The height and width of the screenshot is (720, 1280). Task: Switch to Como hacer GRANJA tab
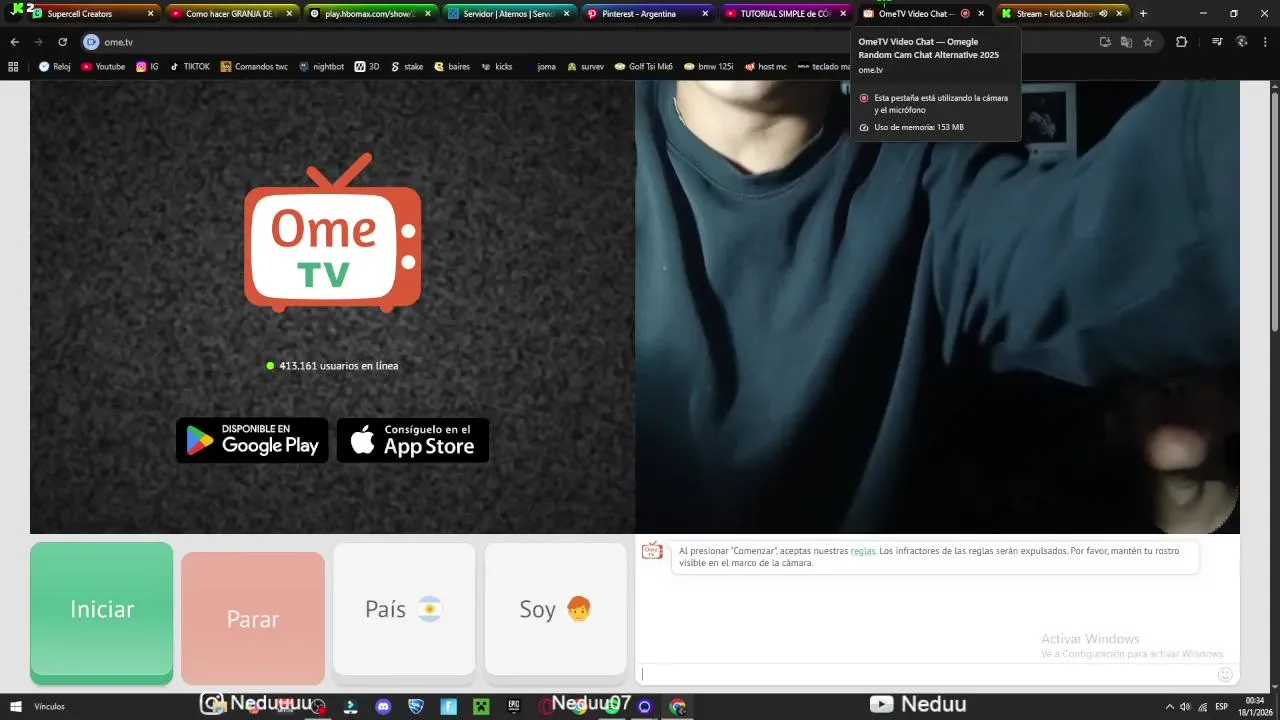(231, 14)
